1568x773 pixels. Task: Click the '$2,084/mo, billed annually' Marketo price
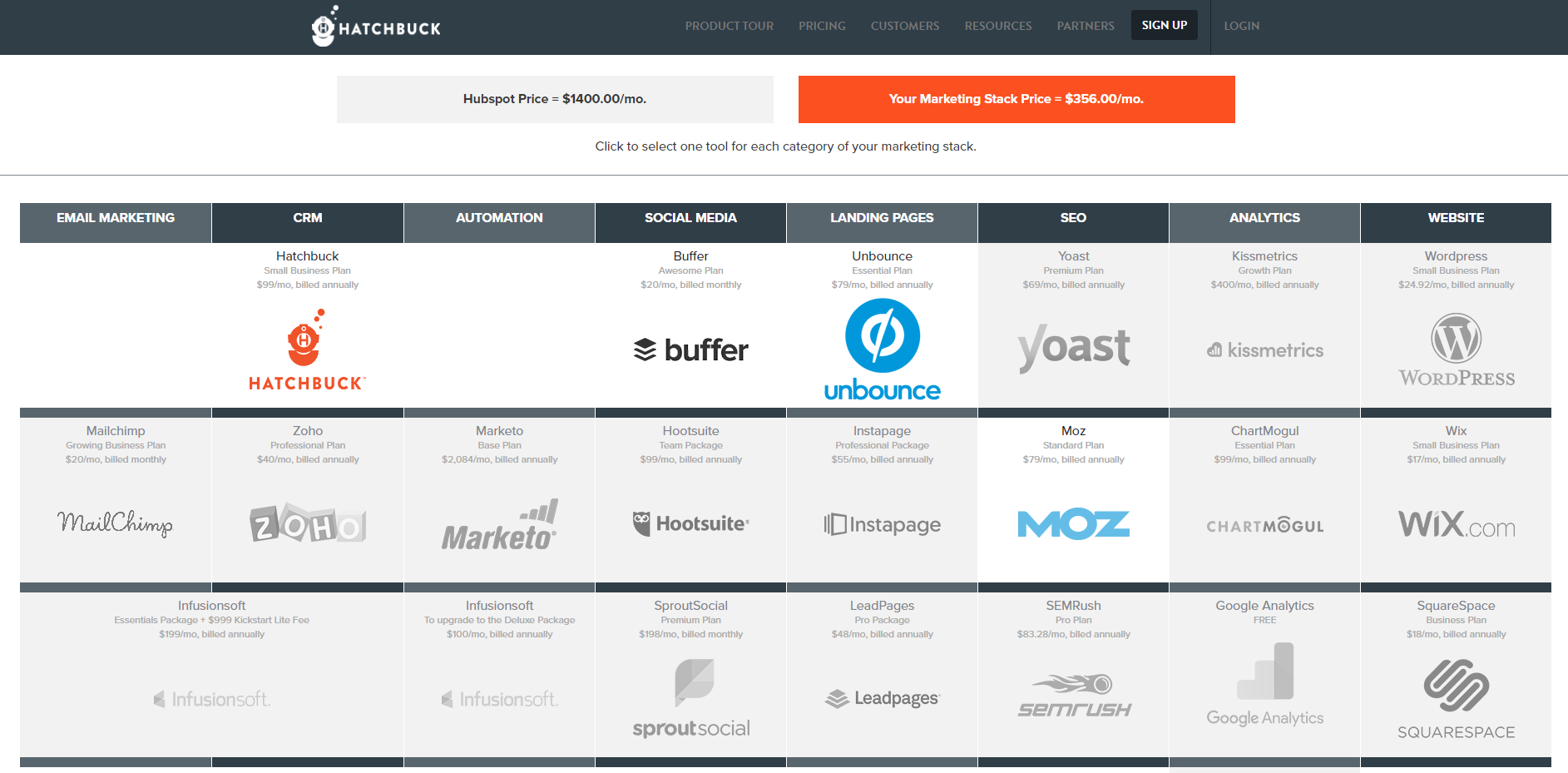coord(499,459)
